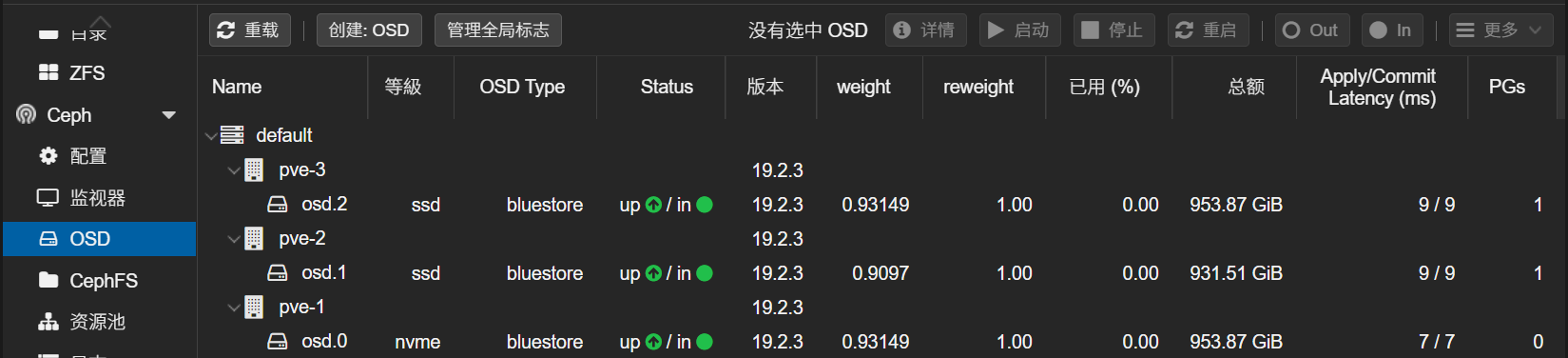This screenshot has height=358, width=1568.
Task: Sort by 总额 column header
Action: click(1234, 87)
